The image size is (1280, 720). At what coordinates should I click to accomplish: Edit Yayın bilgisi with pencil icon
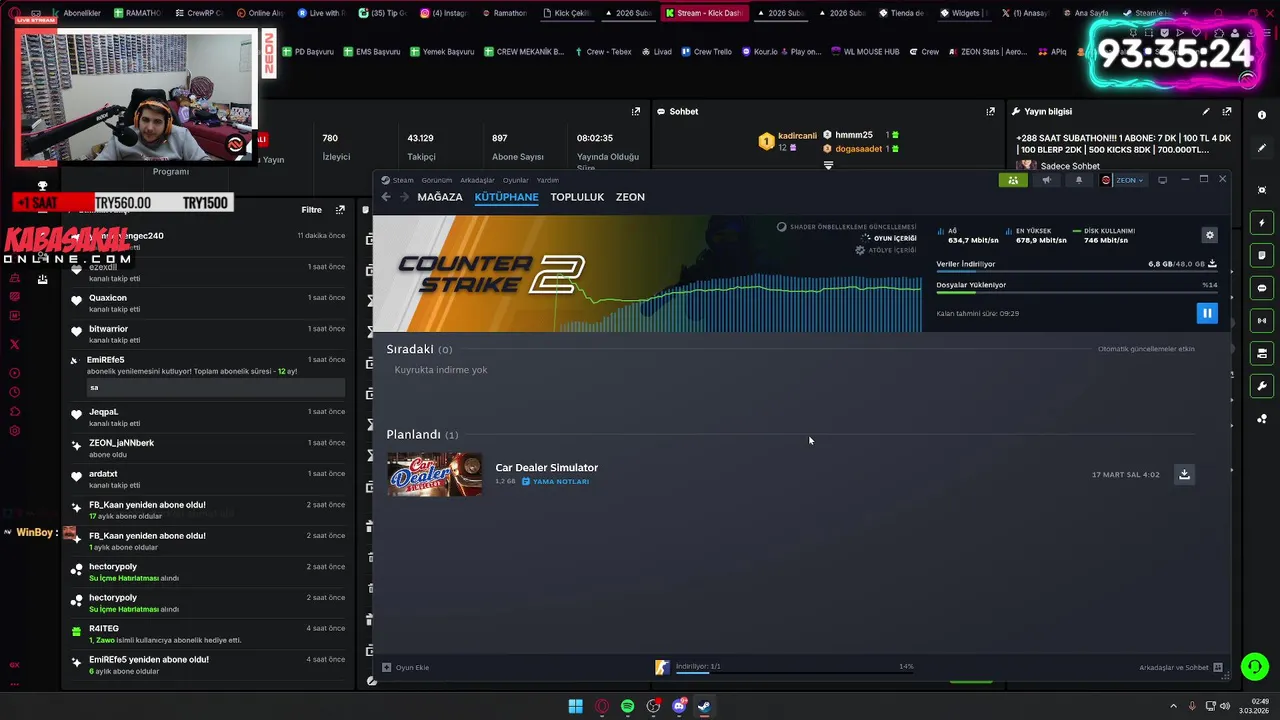[x=1206, y=112]
